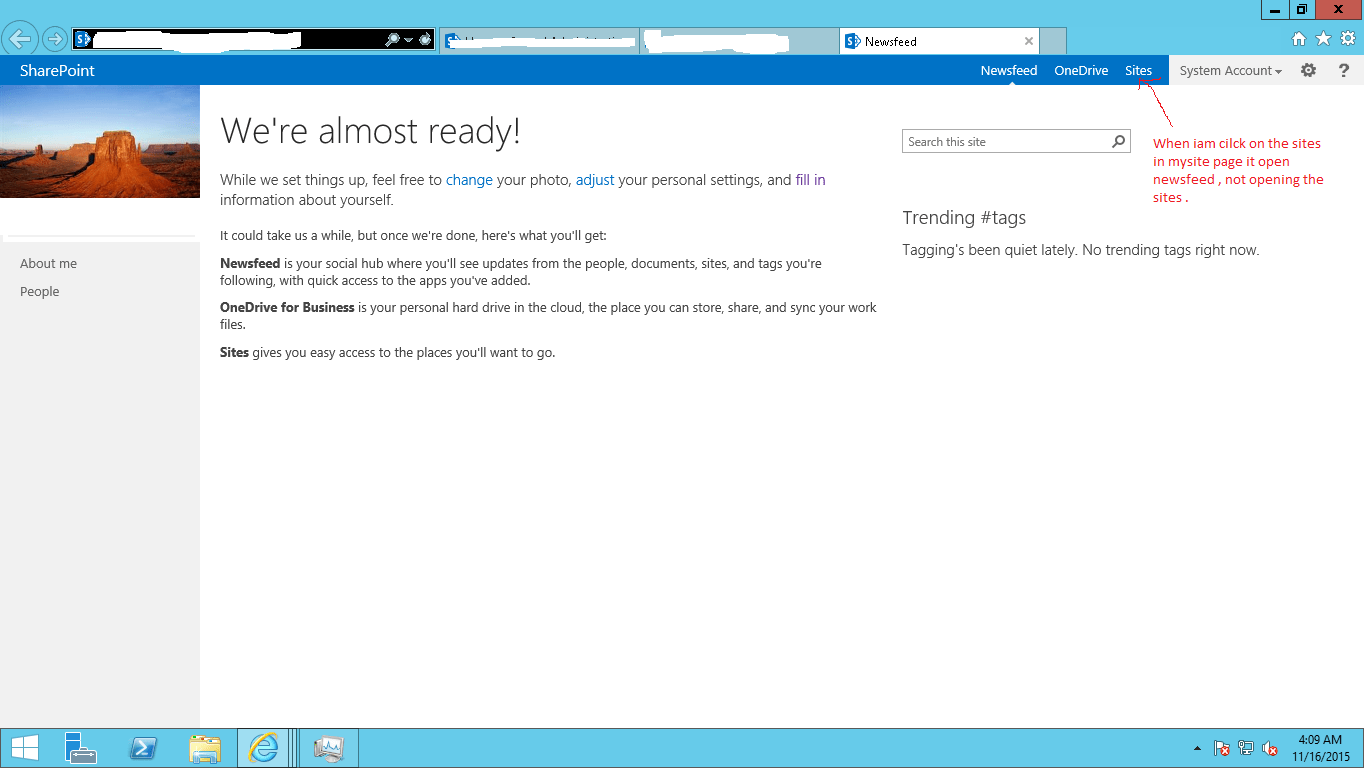Viewport: 1364px width, 768px height.
Task: Click the search magnifier next to 'Search this site'
Action: coord(1119,142)
